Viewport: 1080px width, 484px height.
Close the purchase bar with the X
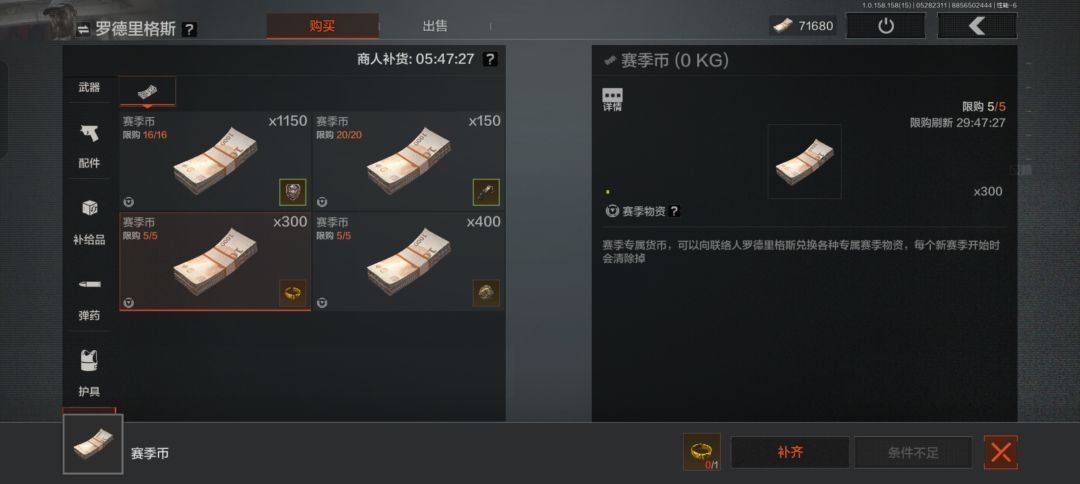pyautogui.click(x=1000, y=452)
